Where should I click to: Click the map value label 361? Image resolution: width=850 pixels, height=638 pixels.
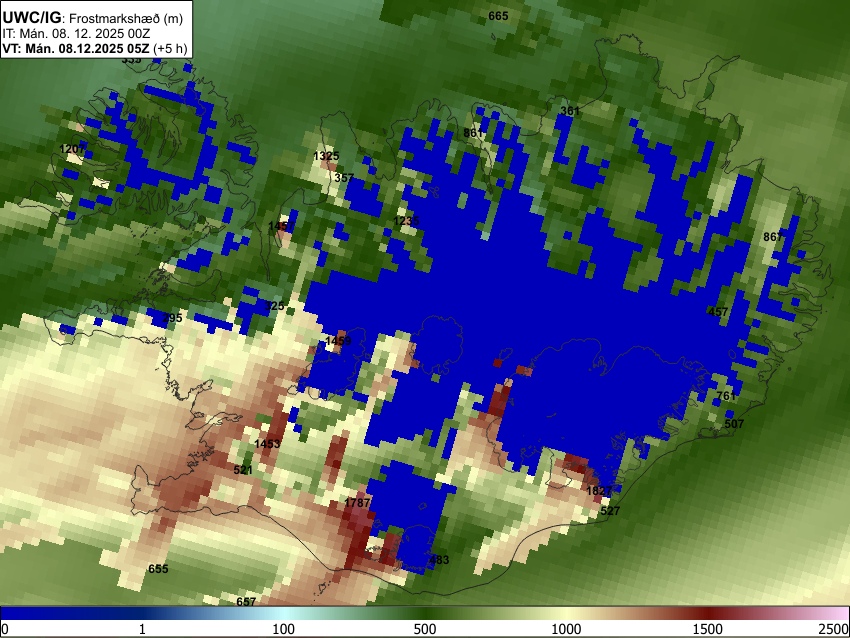click(570, 111)
